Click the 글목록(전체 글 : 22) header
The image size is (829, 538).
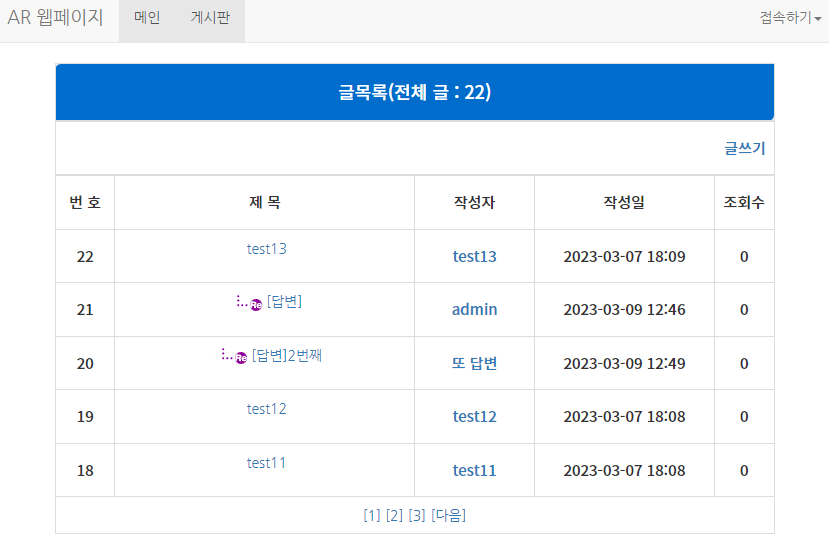click(x=415, y=92)
